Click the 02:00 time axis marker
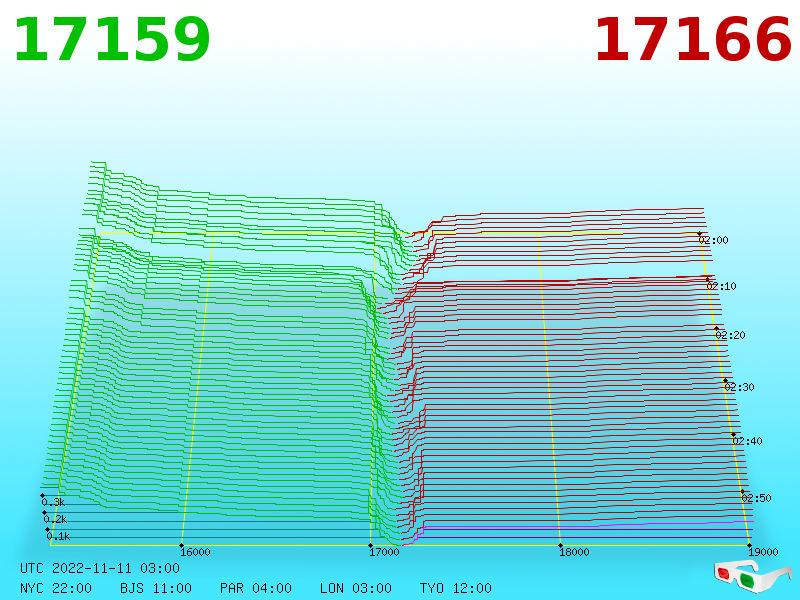The height and width of the screenshot is (600, 800). tap(713, 240)
